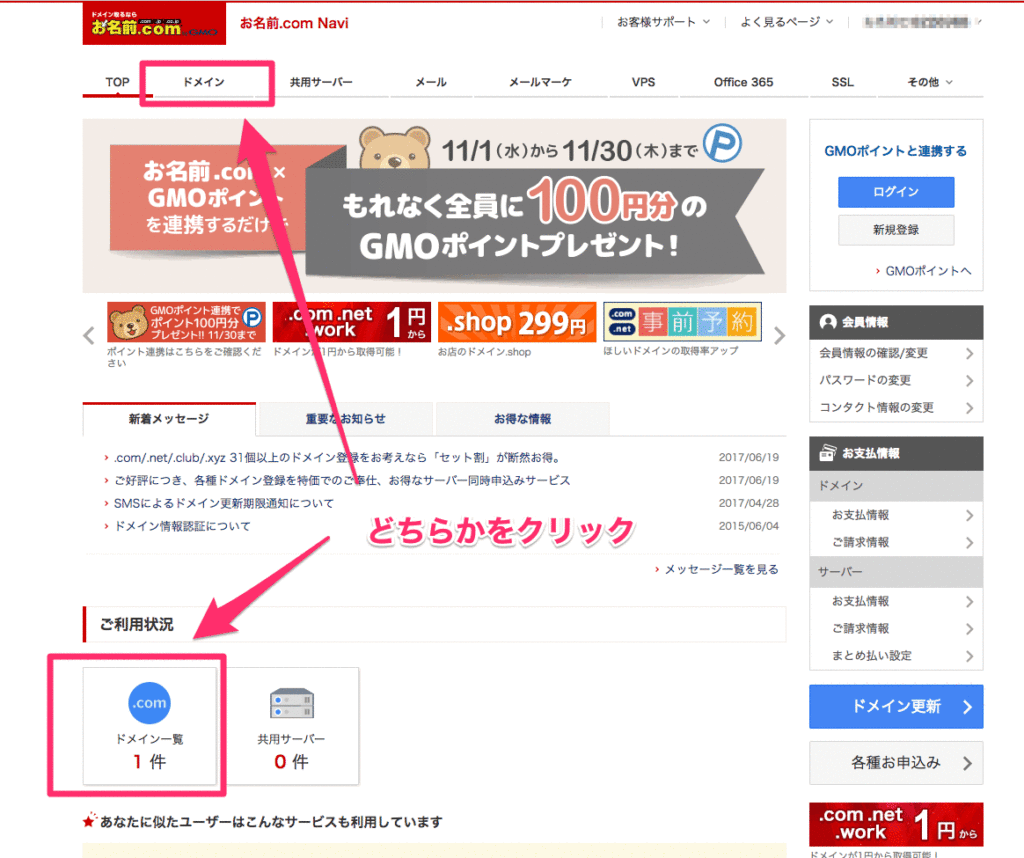The width and height of the screenshot is (1024, 858).
Task: Open the blue .com domain list icon
Action: (150, 703)
